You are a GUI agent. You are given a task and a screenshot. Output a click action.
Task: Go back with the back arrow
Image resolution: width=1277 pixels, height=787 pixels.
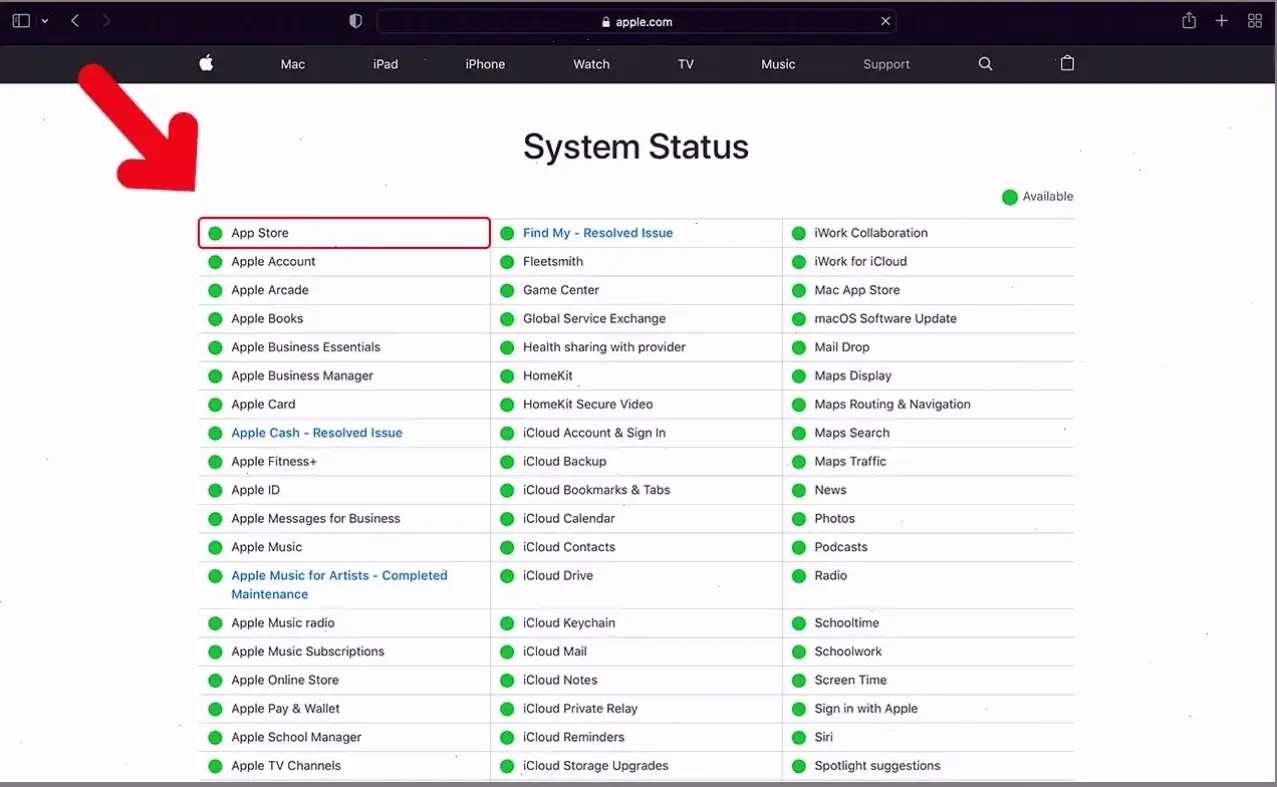[75, 21]
